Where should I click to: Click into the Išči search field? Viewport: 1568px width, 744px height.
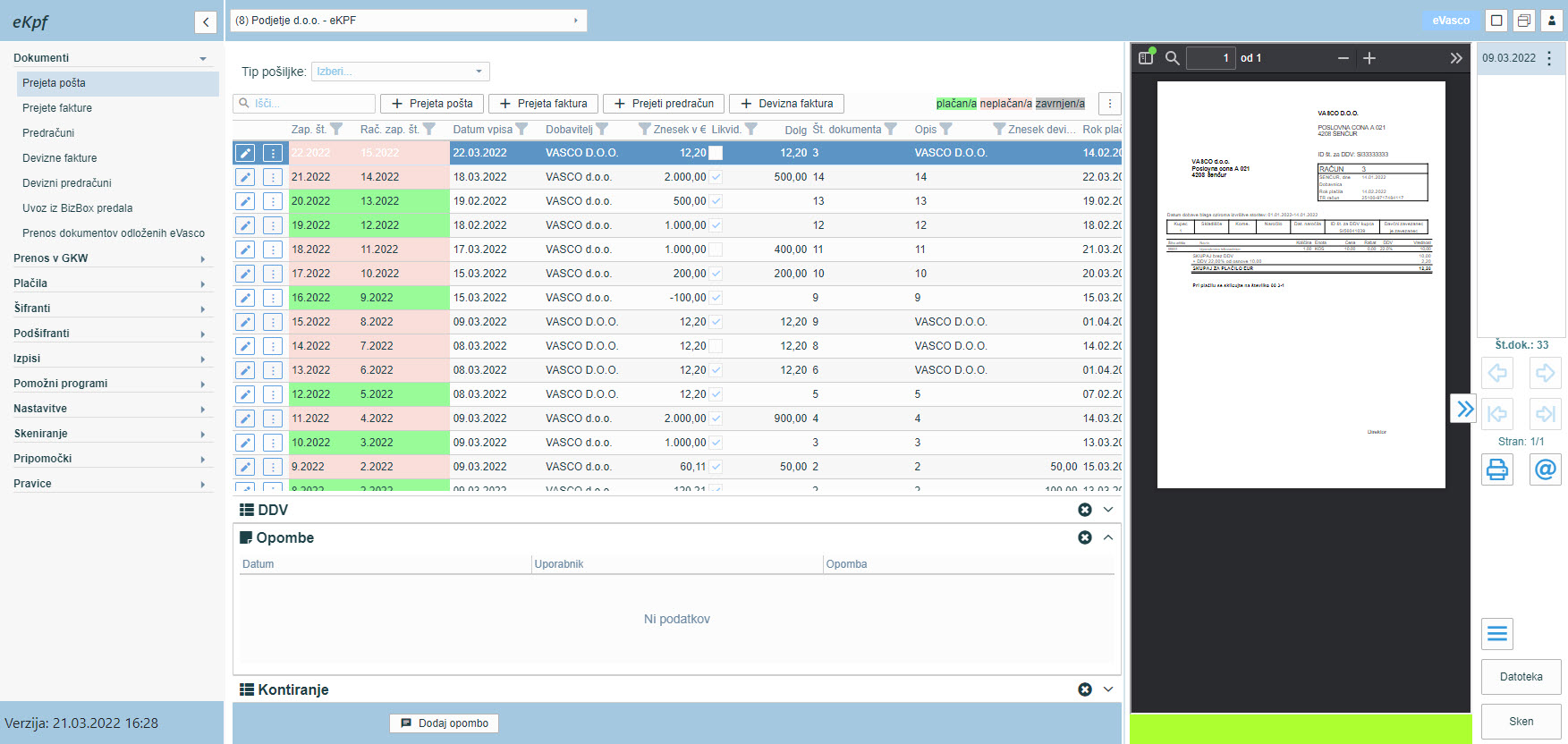305,104
